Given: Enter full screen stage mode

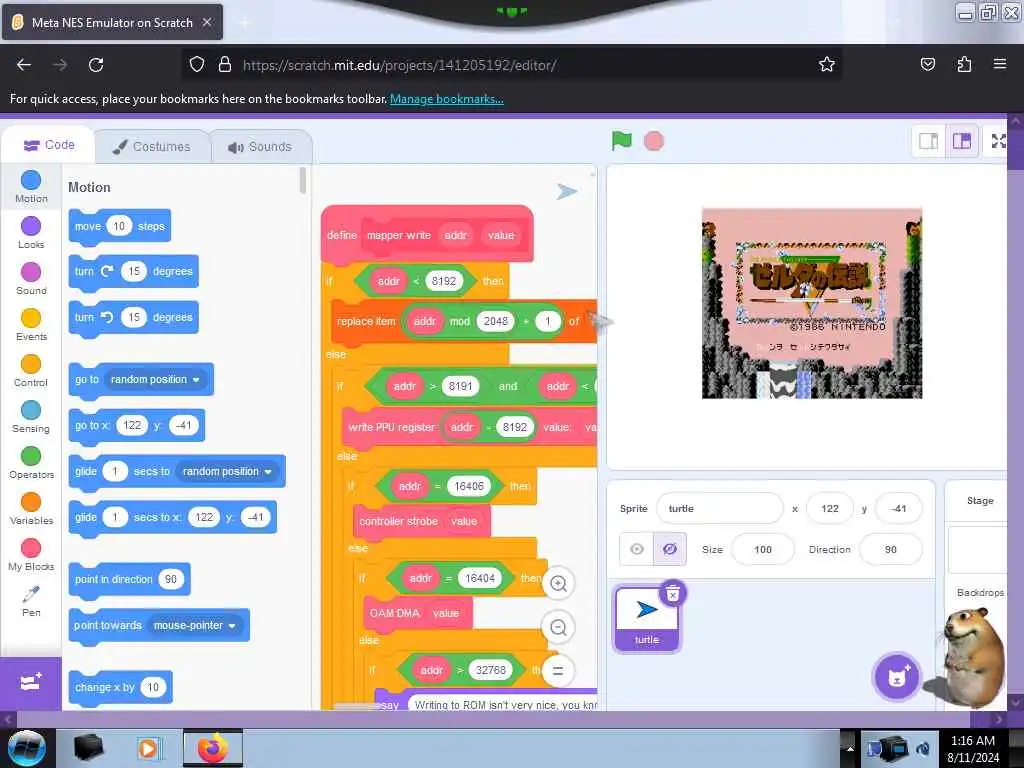Looking at the screenshot, I should click(x=998, y=141).
